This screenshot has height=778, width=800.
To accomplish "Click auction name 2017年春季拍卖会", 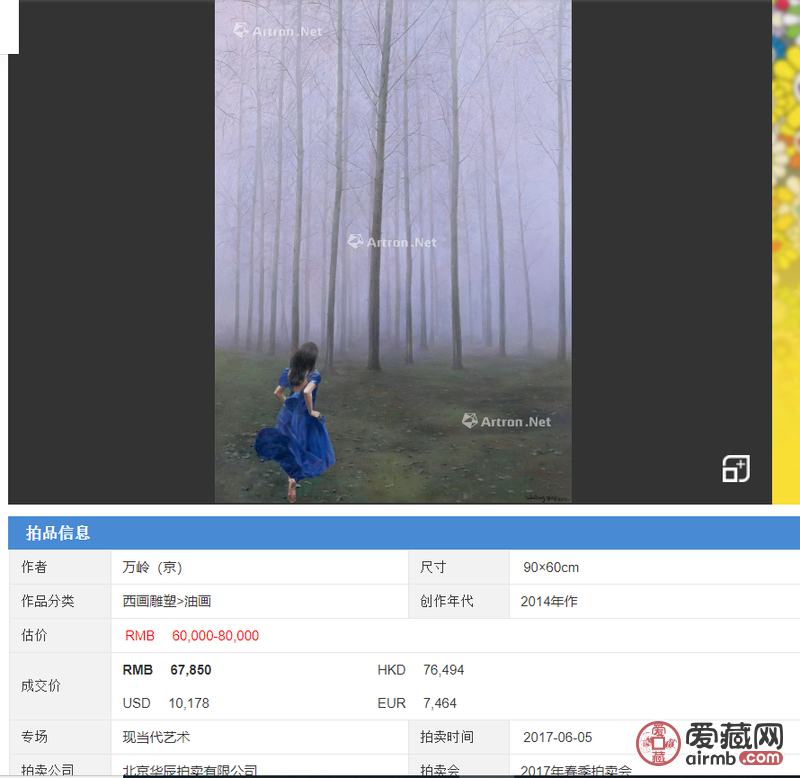I will 576,770.
